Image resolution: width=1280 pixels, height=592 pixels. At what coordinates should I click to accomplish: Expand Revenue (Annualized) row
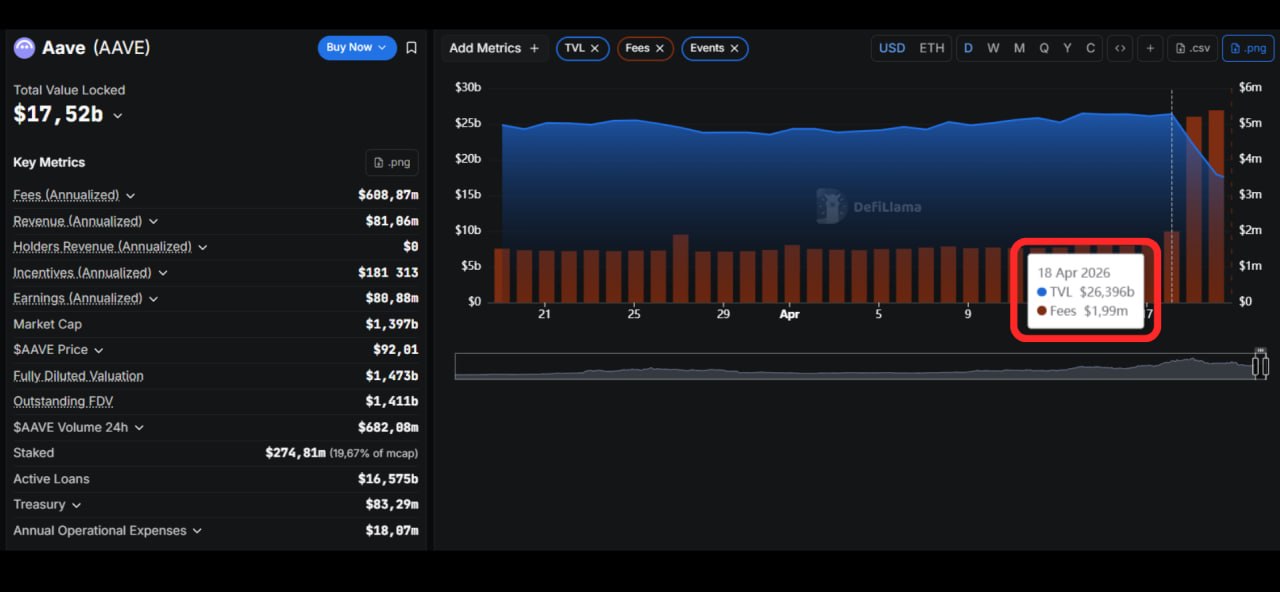(x=153, y=221)
